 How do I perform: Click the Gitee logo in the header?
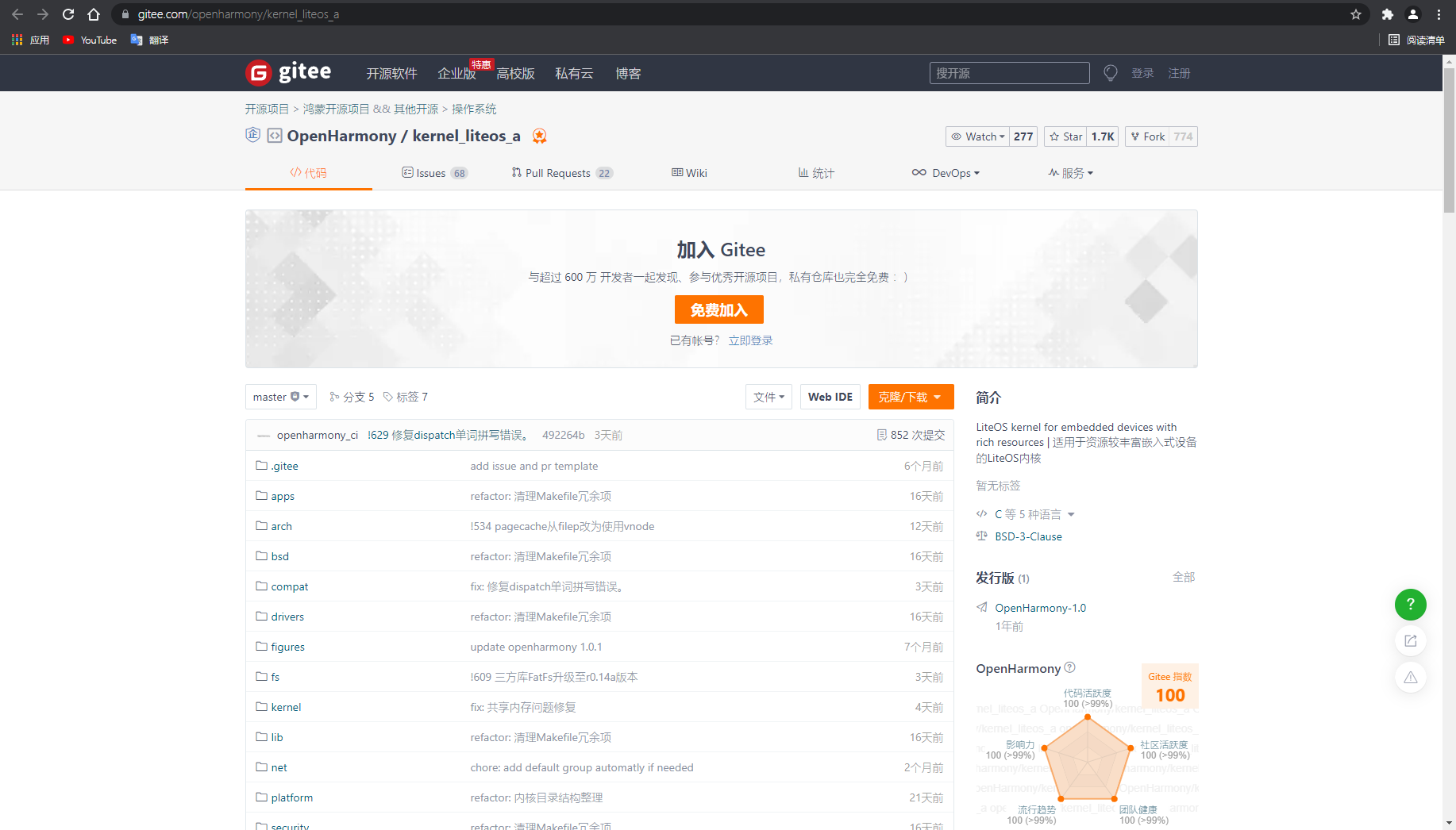pyautogui.click(x=288, y=72)
